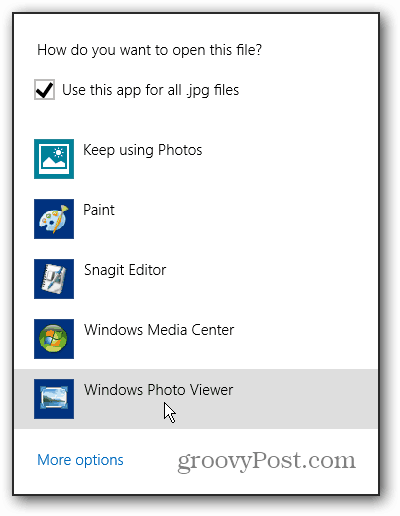This screenshot has width=400, height=516.
Task: Click the 'Use this app for all .jpg files' label
Action: tap(151, 90)
